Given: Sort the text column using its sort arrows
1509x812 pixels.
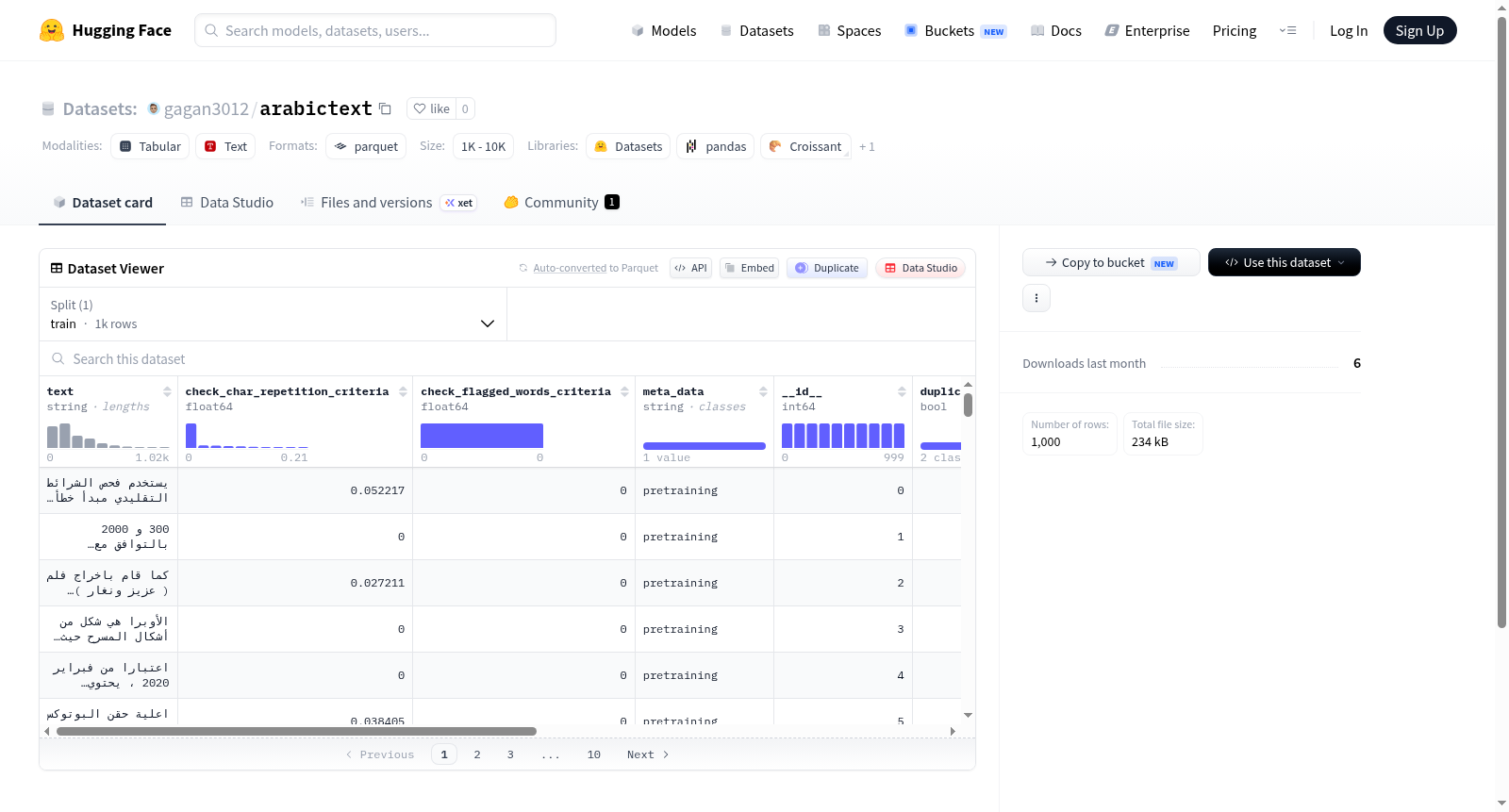Looking at the screenshot, I should coord(167,391).
